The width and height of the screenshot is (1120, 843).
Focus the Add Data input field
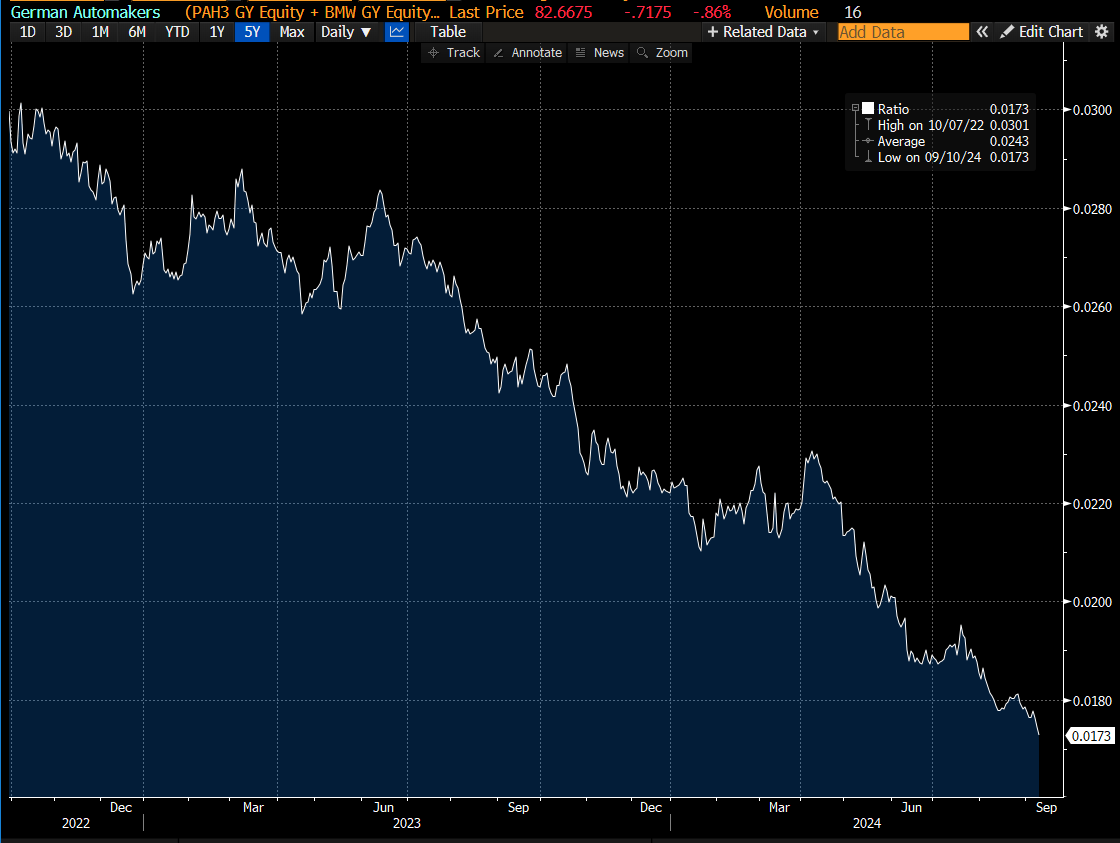(903, 32)
